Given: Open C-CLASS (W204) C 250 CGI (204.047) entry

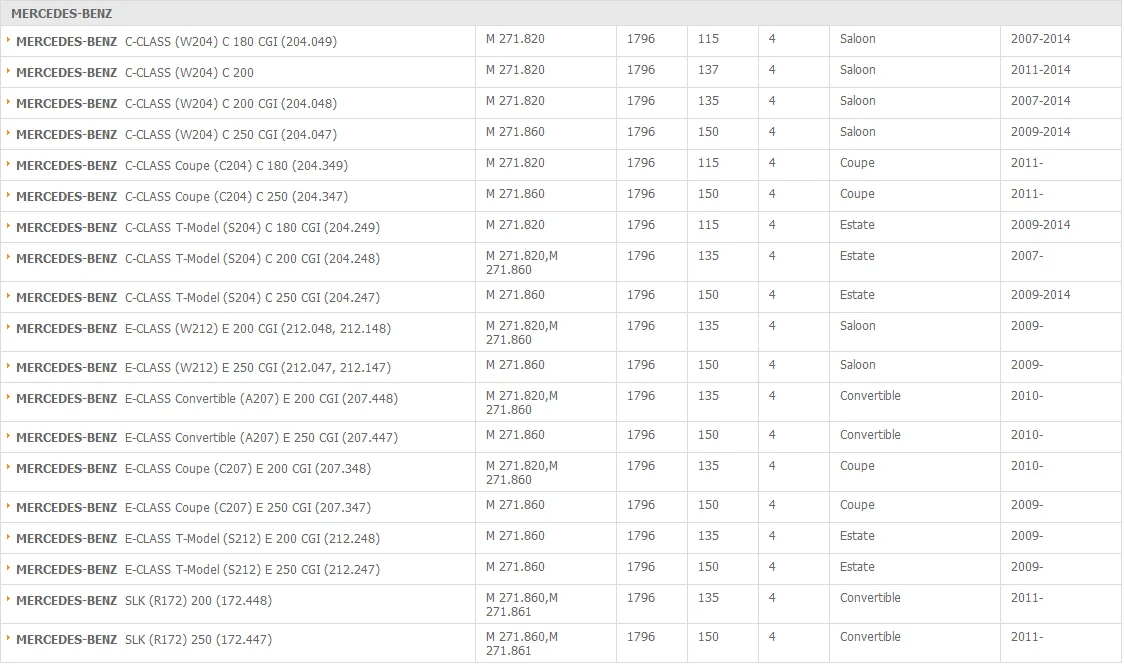Looking at the screenshot, I should [176, 135].
